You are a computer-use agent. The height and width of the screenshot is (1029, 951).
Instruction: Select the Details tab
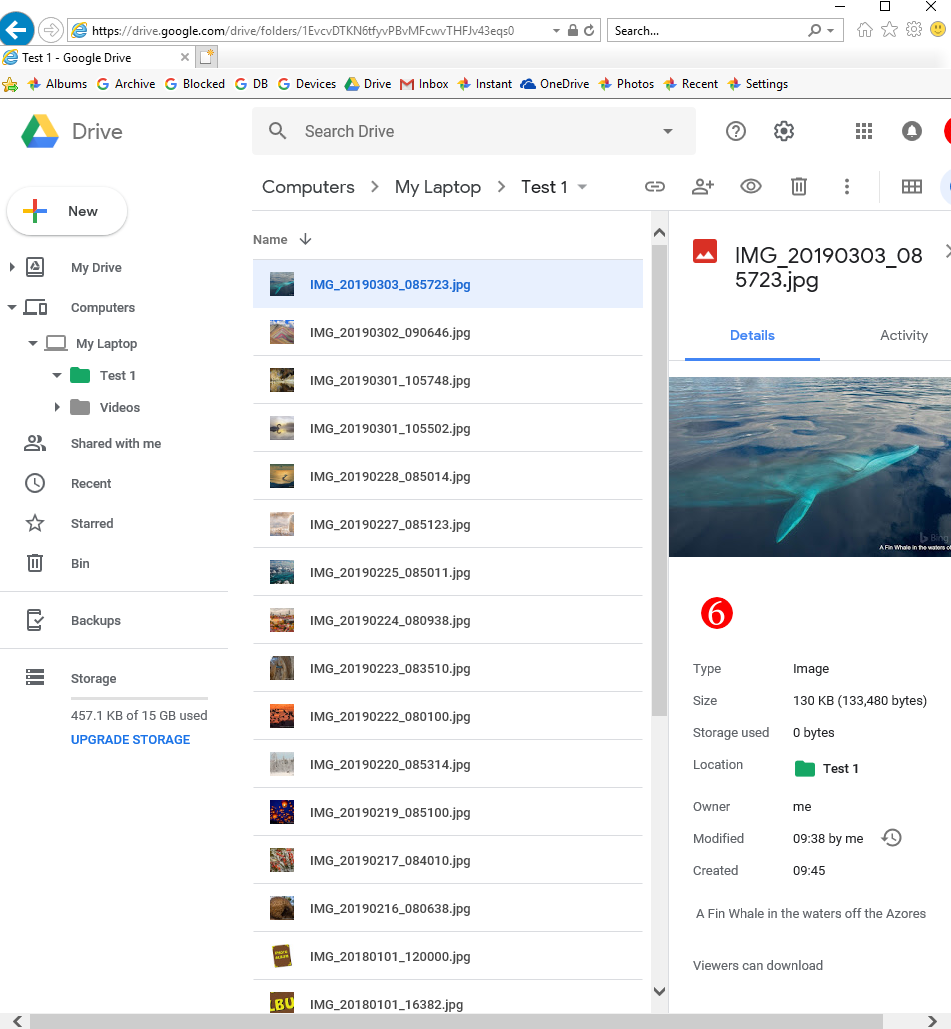click(752, 335)
